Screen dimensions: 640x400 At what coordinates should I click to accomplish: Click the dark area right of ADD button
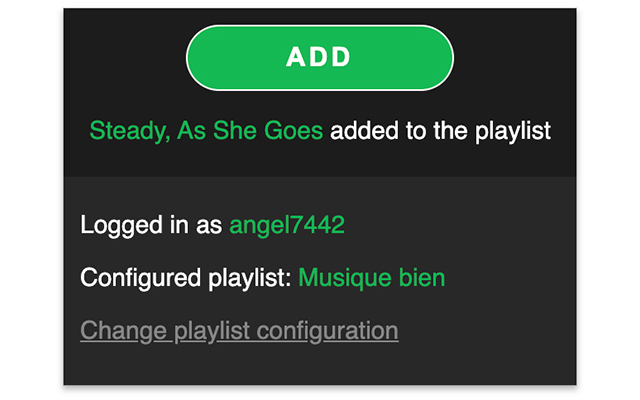pyautogui.click(x=515, y=57)
